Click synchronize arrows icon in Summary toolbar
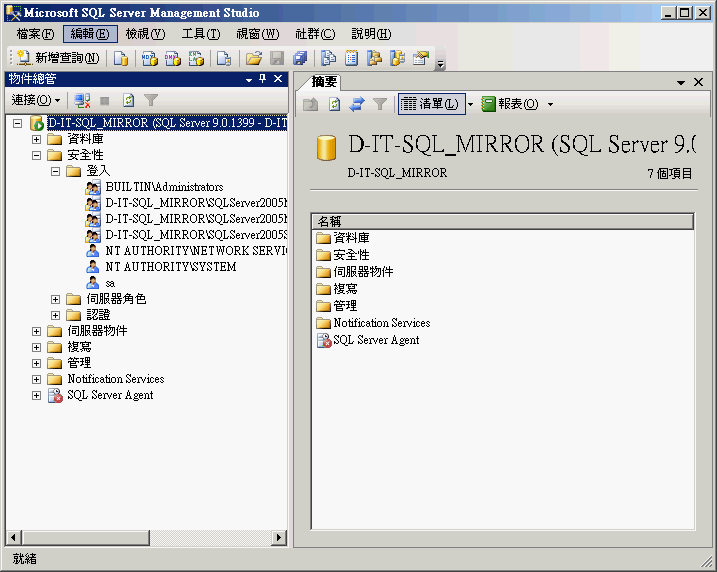 357,104
